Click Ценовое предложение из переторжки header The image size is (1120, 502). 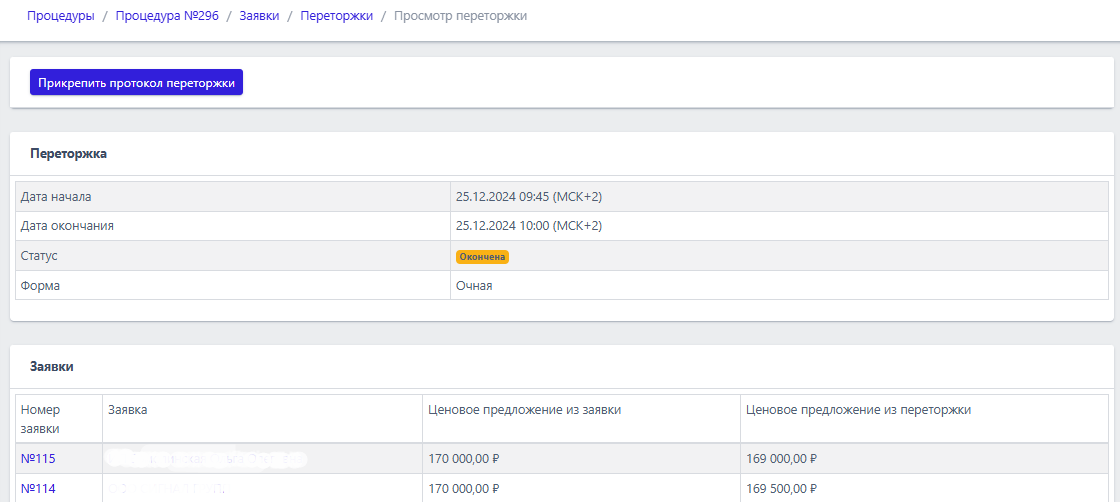858,410
